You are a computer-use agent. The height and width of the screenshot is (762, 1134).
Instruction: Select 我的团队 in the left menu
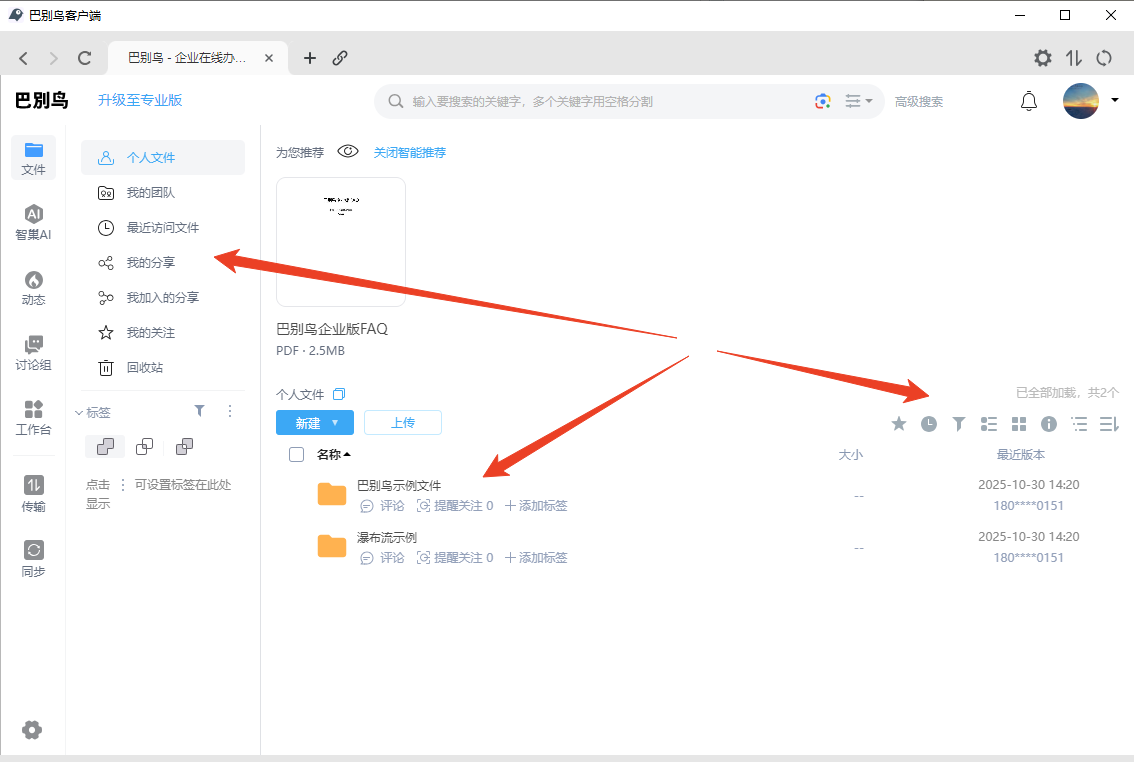coord(163,192)
